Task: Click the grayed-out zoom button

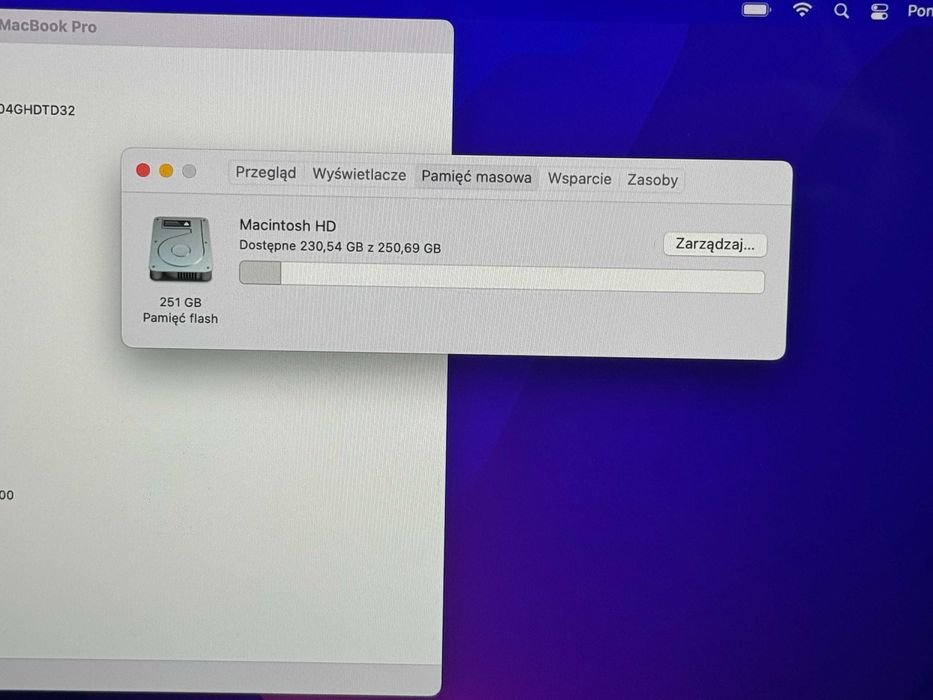Action: [x=189, y=171]
